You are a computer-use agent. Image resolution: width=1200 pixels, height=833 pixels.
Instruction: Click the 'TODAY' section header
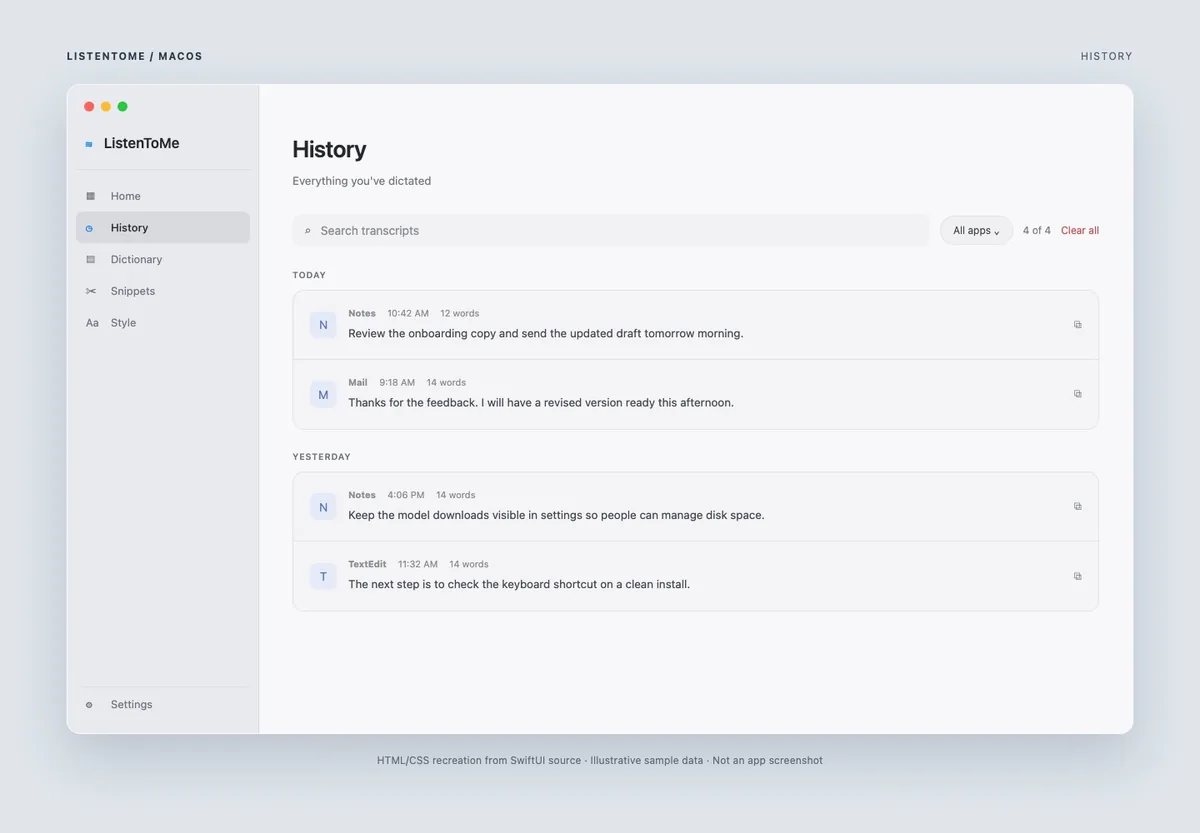309,275
